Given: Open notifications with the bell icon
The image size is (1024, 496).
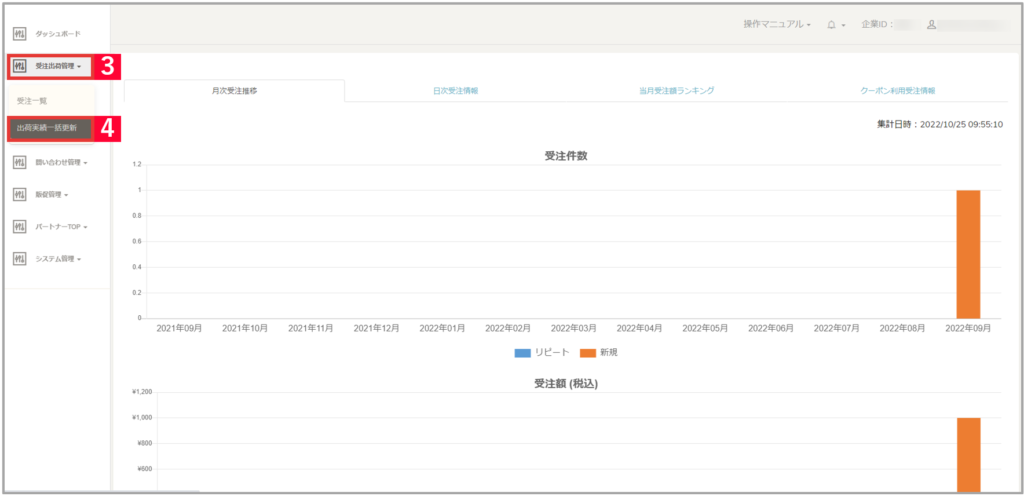Looking at the screenshot, I should 831,25.
